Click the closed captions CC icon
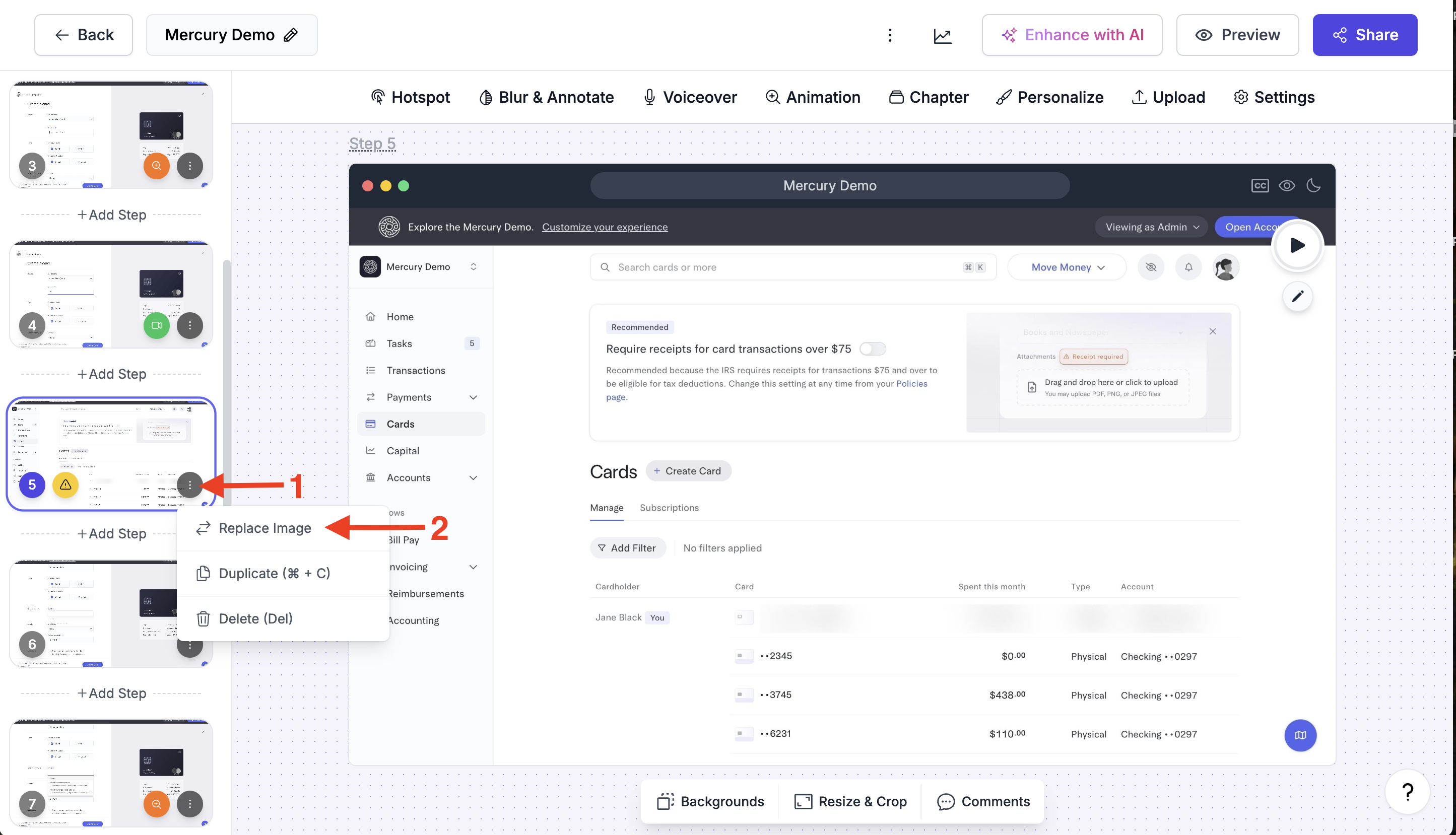 [1259, 186]
